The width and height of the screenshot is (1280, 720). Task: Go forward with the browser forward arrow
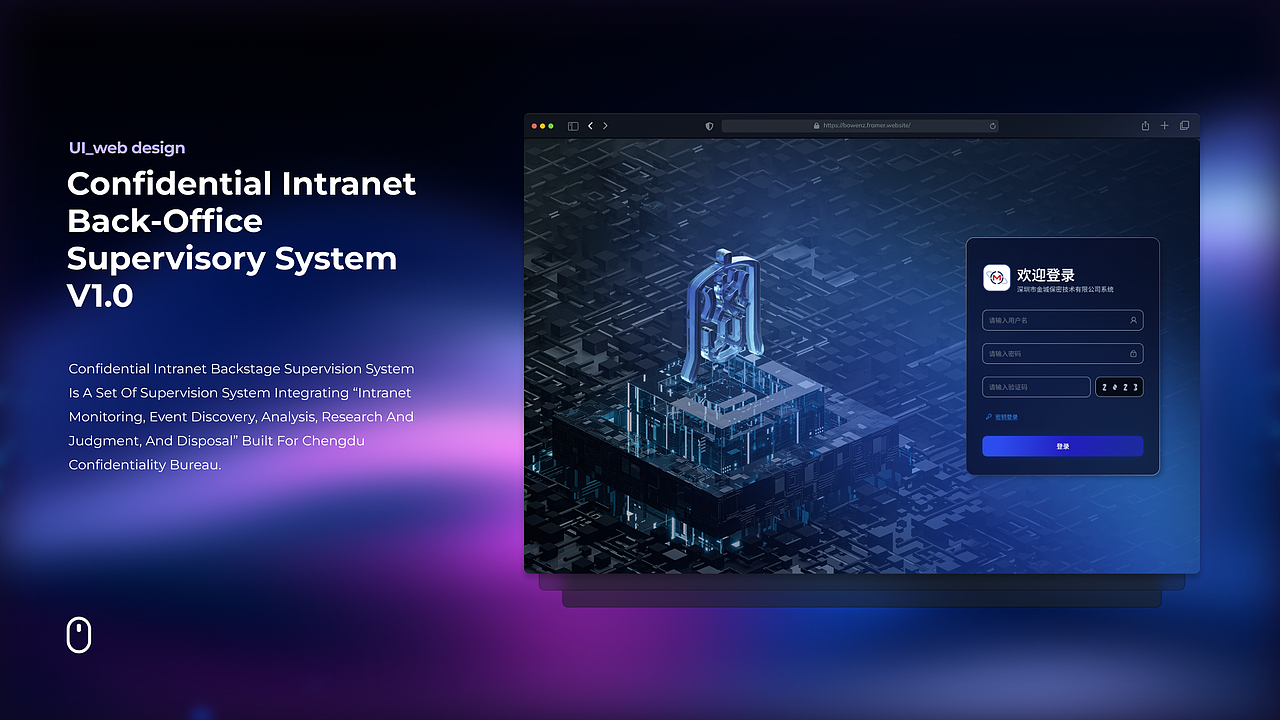tap(605, 126)
